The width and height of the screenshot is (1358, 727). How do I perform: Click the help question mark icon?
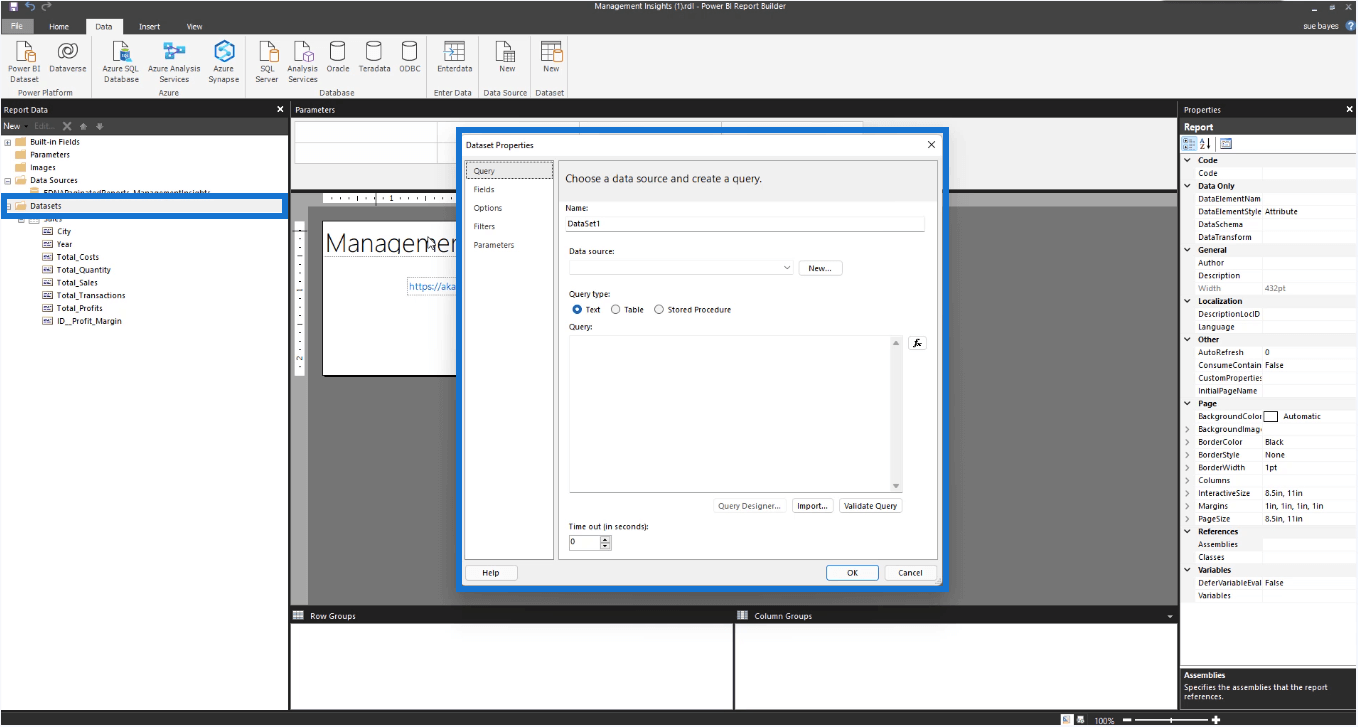(x=1350, y=26)
